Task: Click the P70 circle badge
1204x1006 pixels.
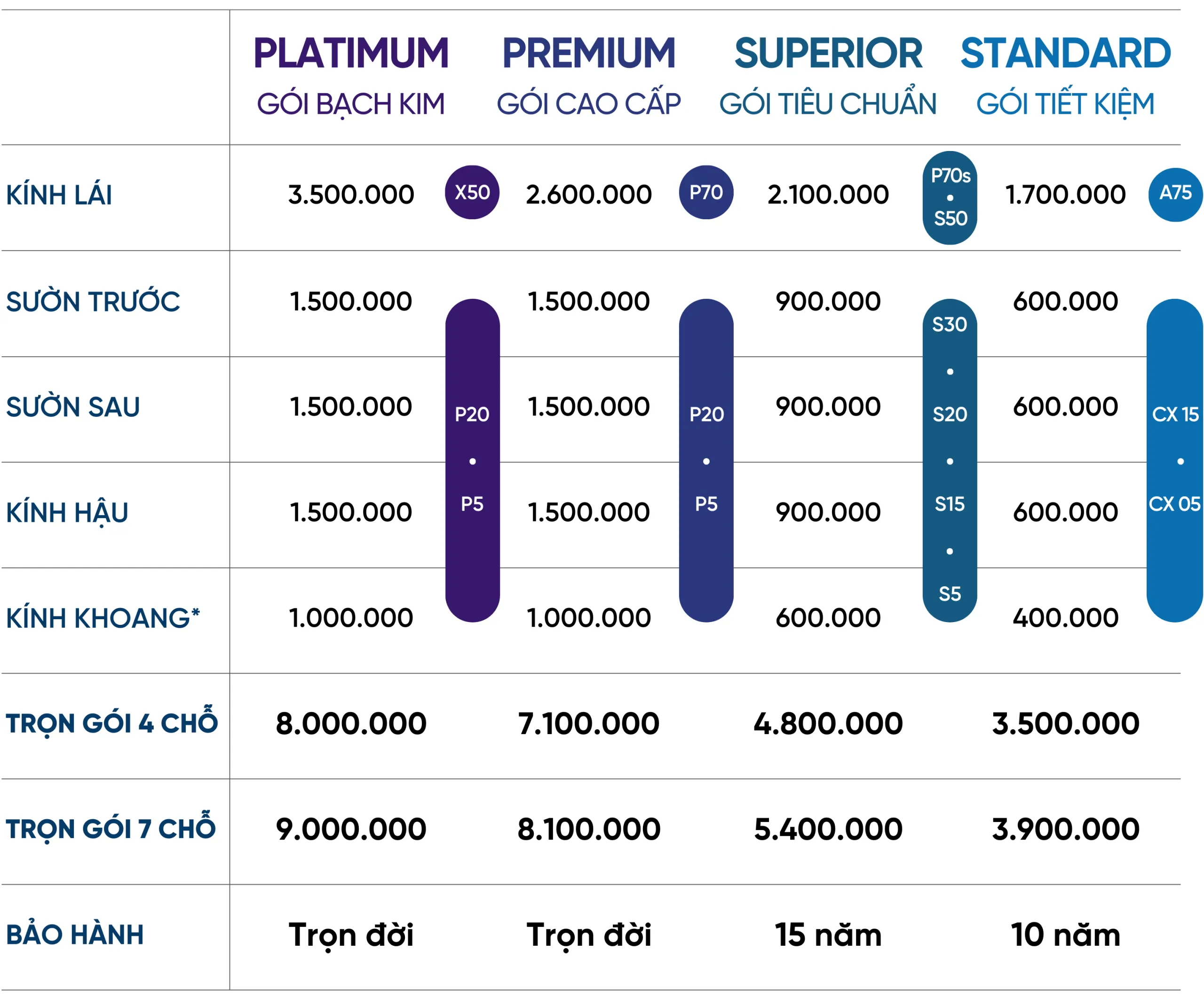Action: pyautogui.click(x=706, y=192)
